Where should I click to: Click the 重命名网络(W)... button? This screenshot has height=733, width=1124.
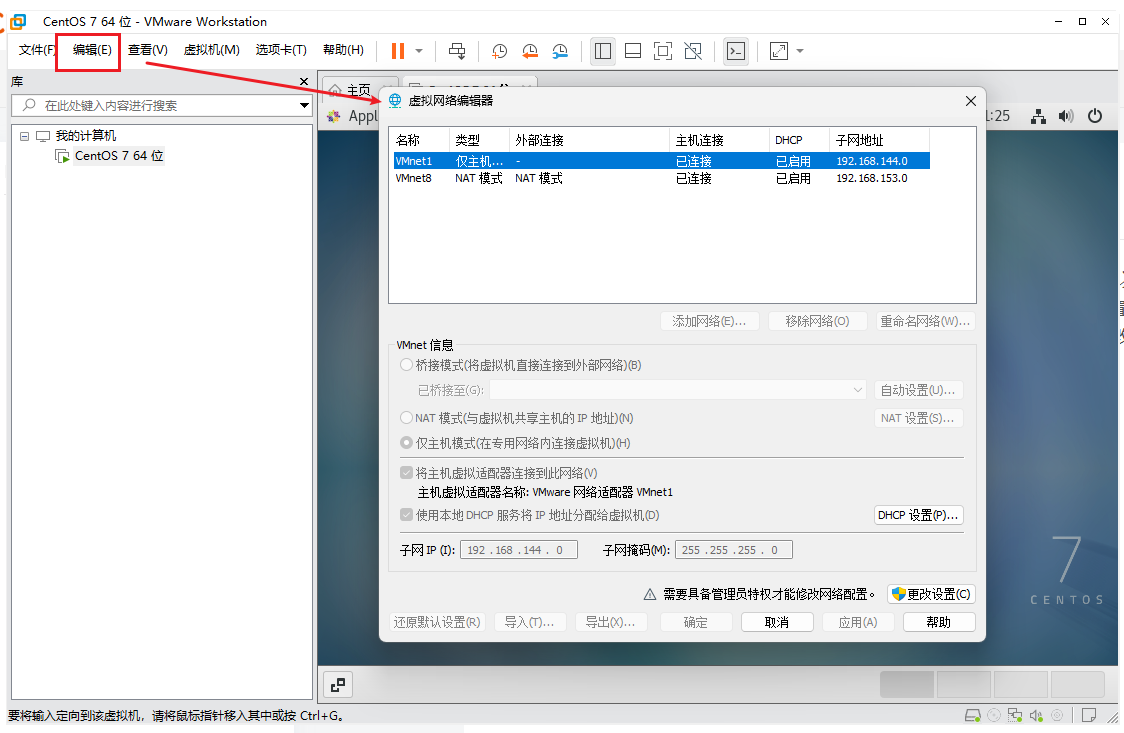click(925, 321)
